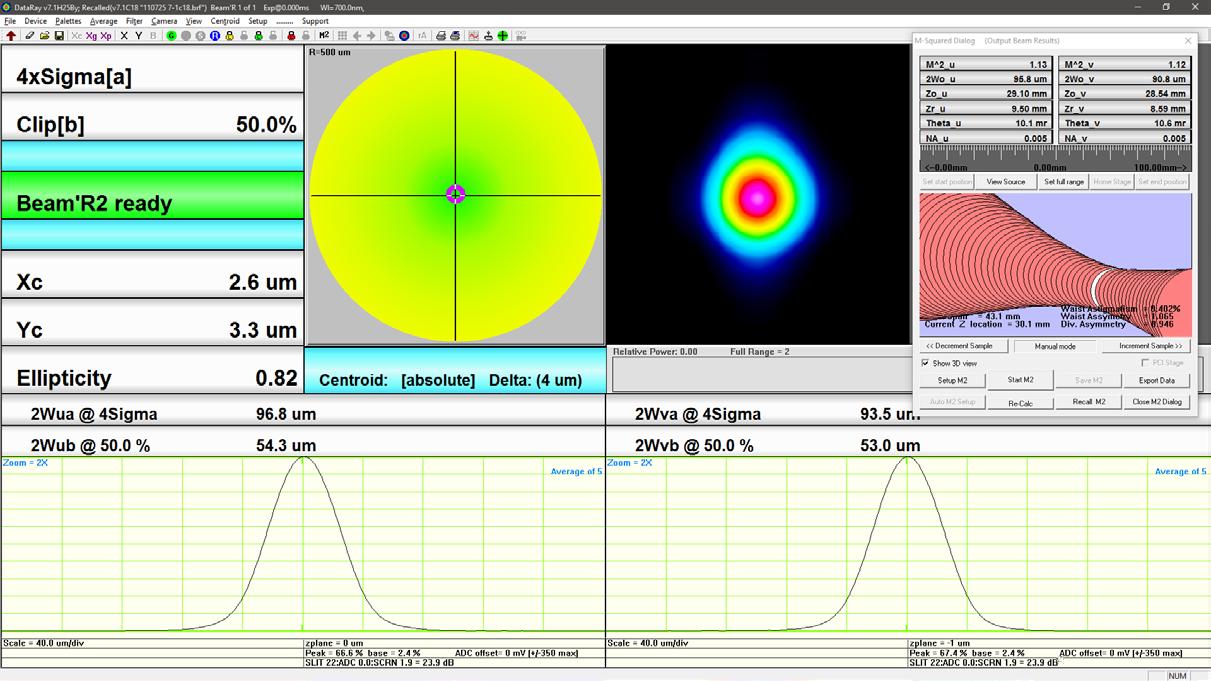Click the printer icon in the toolbar
The width and height of the screenshot is (1211, 681).
440,36
